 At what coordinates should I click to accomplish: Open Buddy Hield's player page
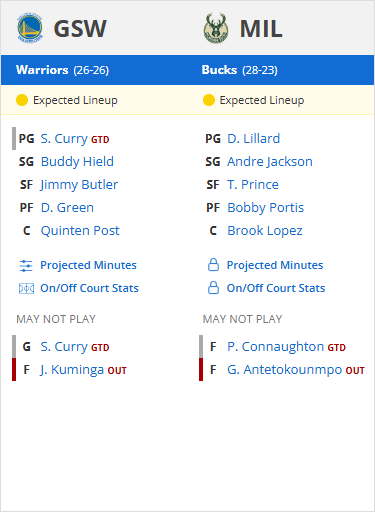tap(77, 162)
